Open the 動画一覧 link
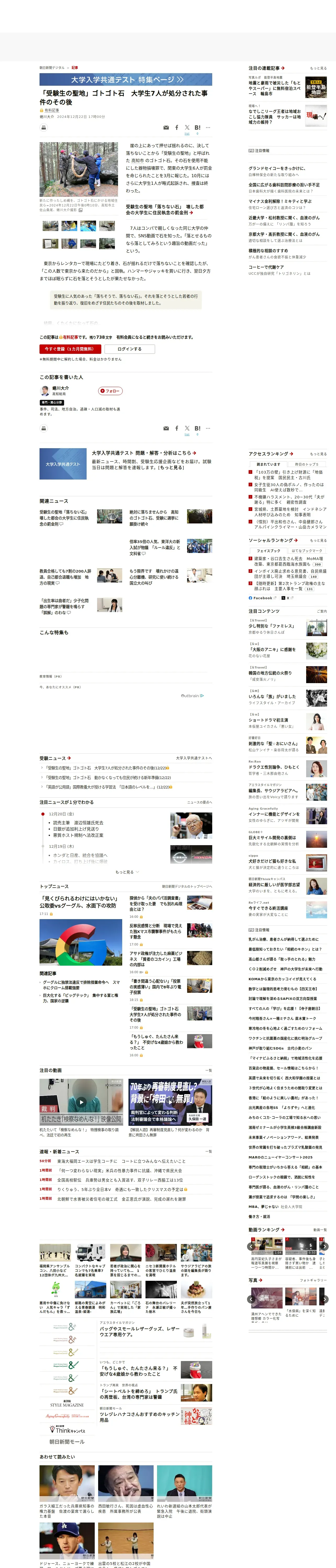 pyautogui.click(x=320, y=1230)
